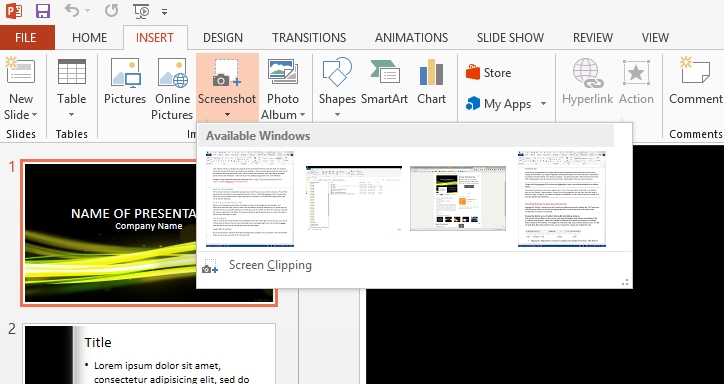Select the last Word document window thumbnail

coord(561,199)
